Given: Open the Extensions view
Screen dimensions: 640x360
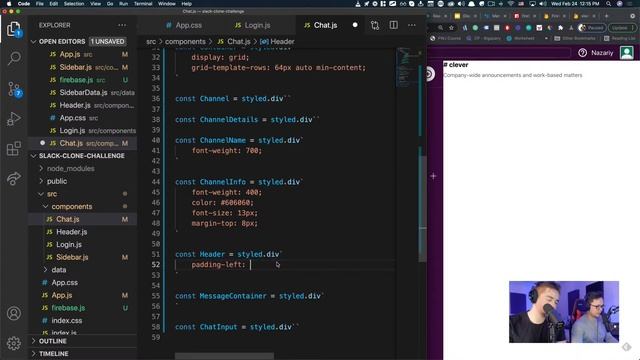Looking at the screenshot, I should [x=14, y=149].
